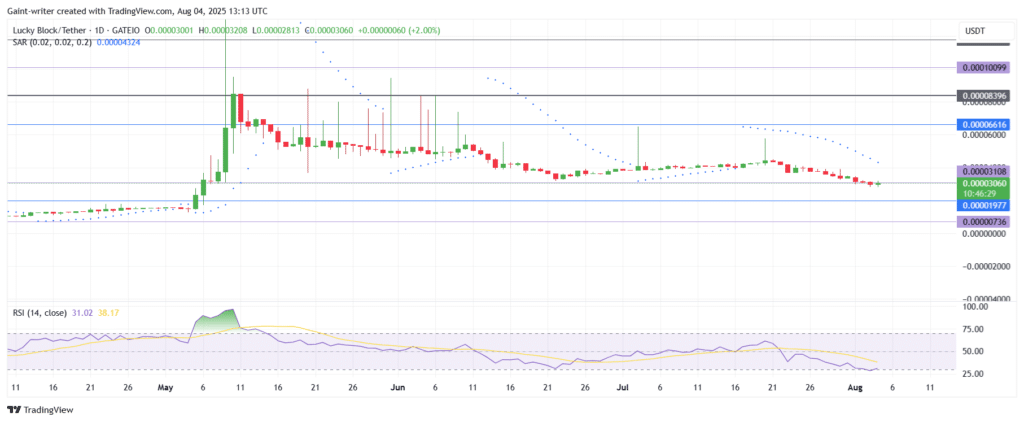Click the 0.00008396 price level label

[983, 95]
